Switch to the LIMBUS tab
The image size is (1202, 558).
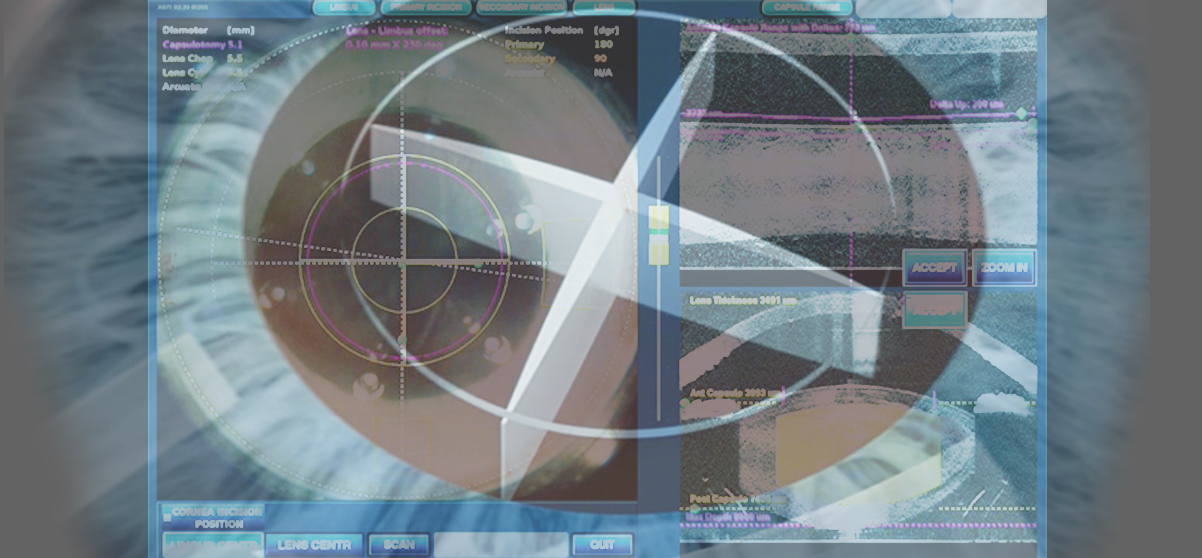coord(345,7)
